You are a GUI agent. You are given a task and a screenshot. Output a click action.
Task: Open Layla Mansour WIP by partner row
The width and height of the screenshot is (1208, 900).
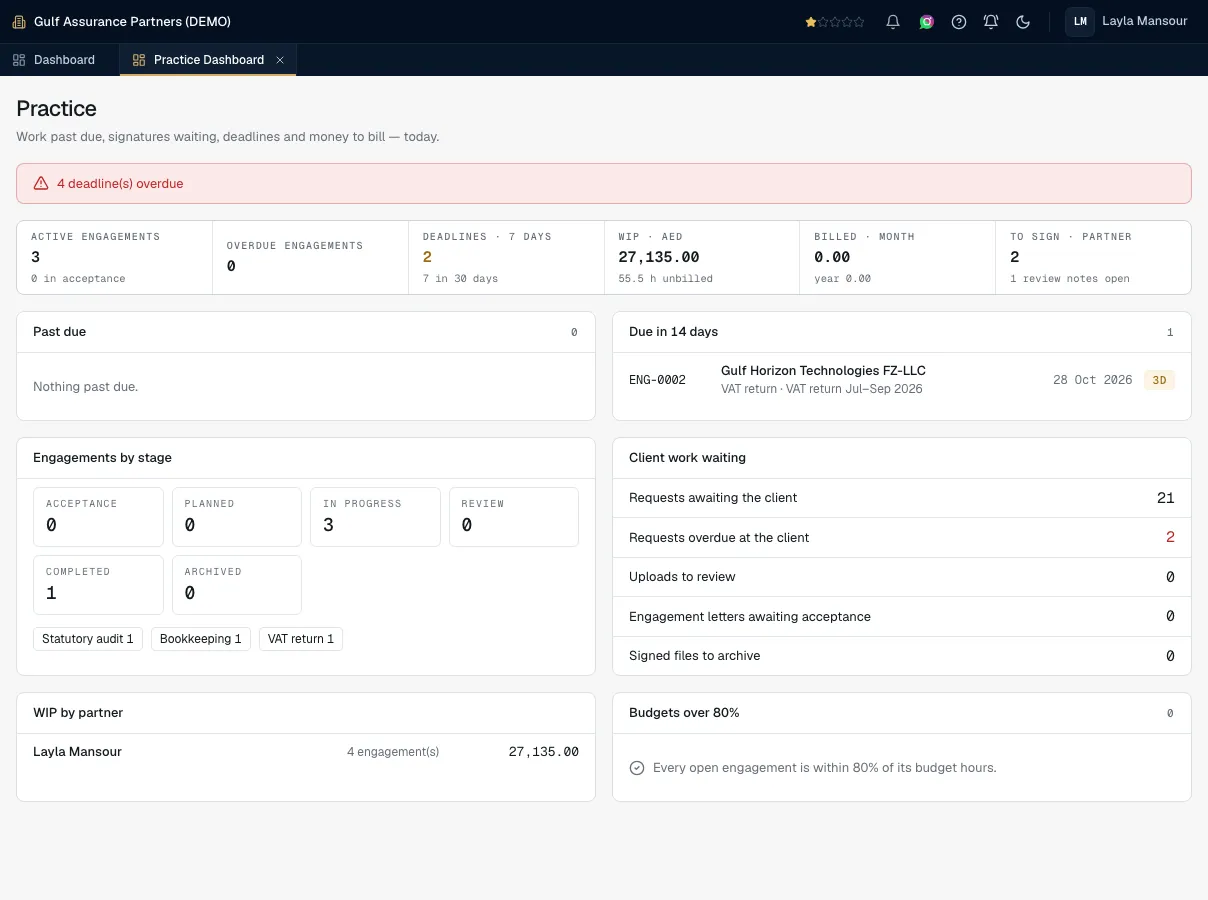pos(306,752)
